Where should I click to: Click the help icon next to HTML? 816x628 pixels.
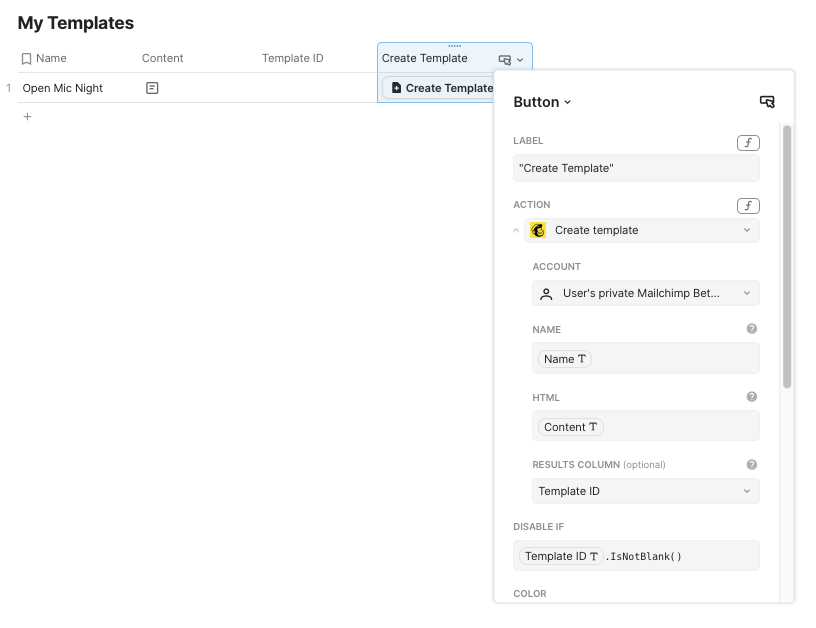click(x=752, y=397)
